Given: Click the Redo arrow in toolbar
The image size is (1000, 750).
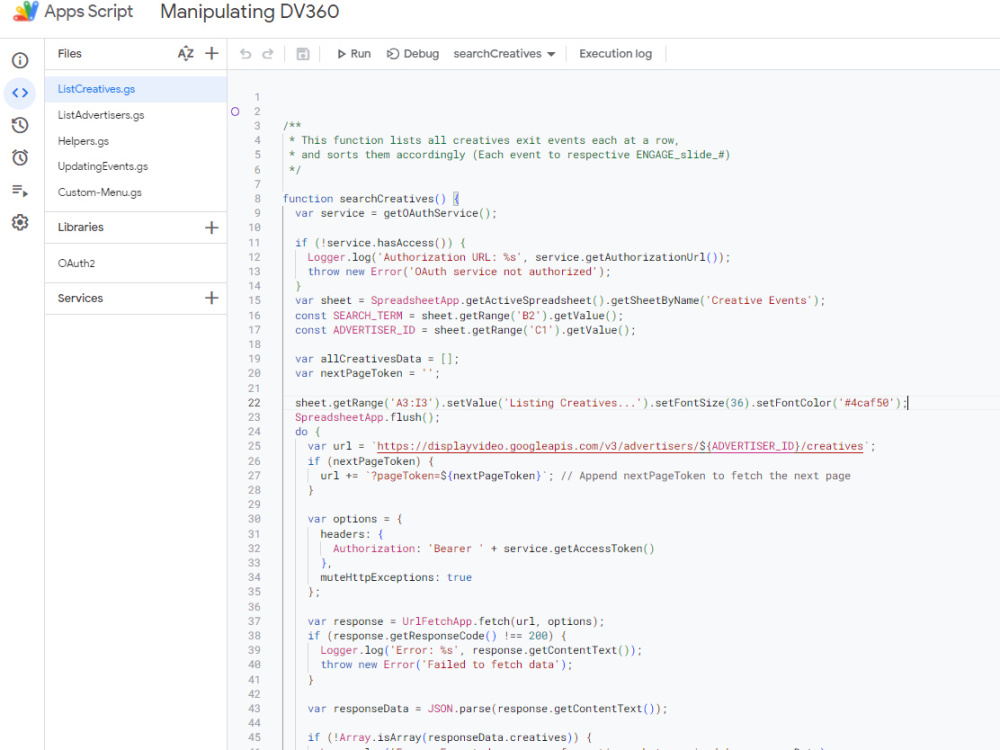Looking at the screenshot, I should pos(268,54).
